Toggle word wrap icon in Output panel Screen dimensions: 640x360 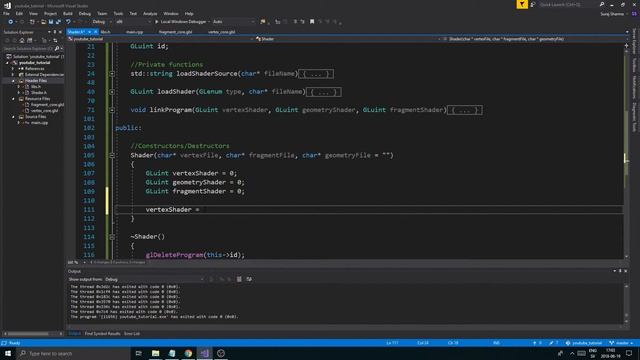(249, 279)
